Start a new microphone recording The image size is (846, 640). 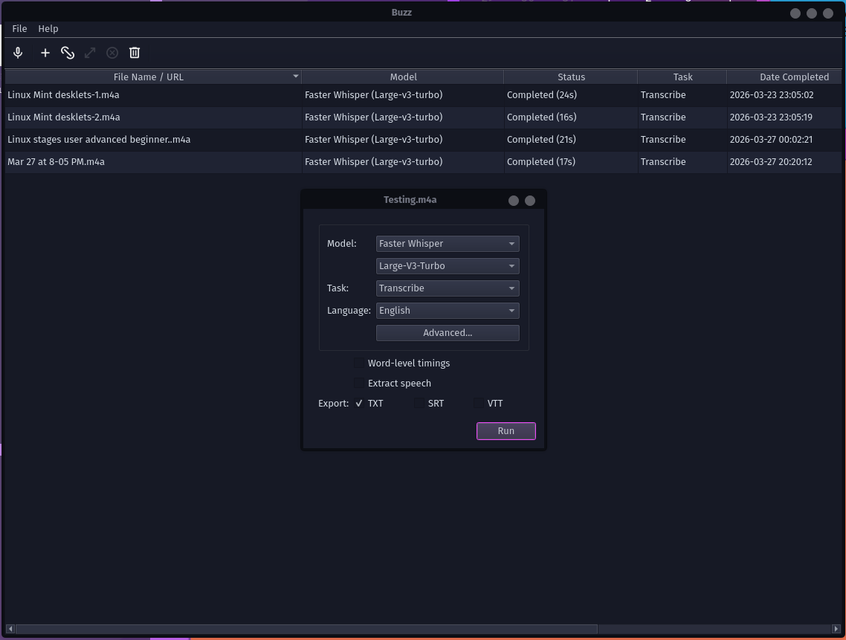(x=18, y=53)
